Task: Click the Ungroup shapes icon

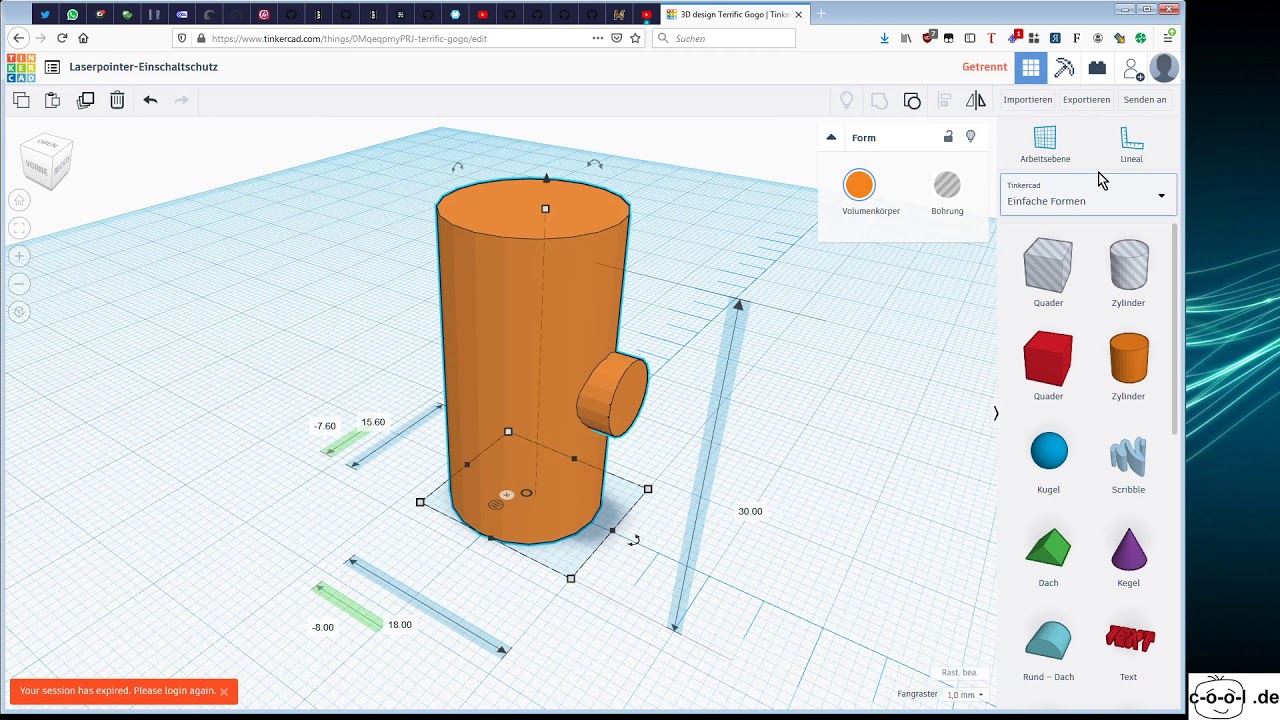Action: (912, 100)
